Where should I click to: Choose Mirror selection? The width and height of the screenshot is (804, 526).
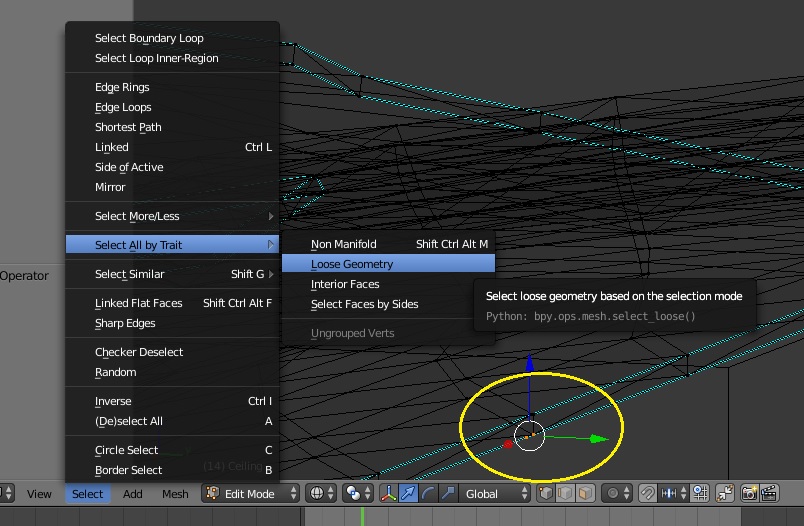click(x=172, y=187)
